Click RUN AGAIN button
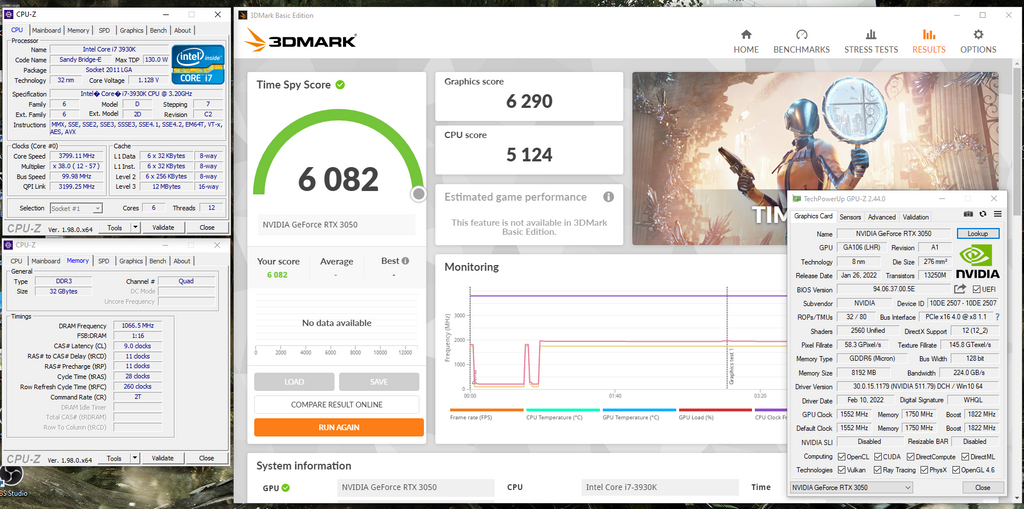Image resolution: width=1024 pixels, height=509 pixels. [x=339, y=427]
